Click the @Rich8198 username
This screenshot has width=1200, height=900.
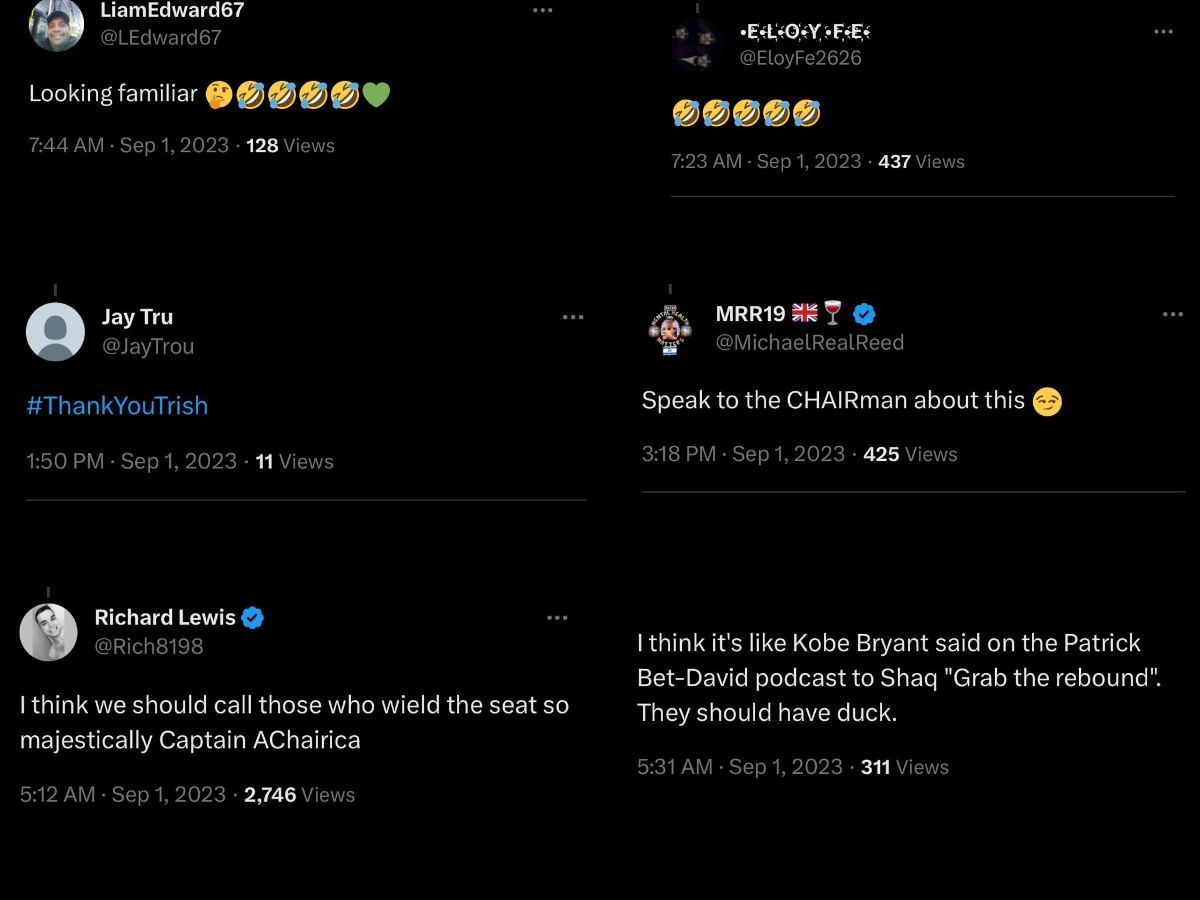point(148,646)
